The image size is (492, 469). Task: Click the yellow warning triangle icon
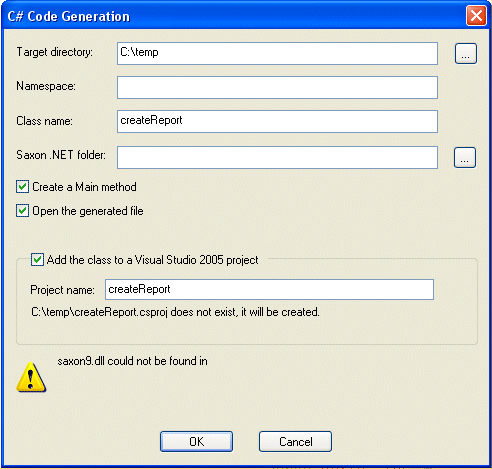tap(31, 377)
